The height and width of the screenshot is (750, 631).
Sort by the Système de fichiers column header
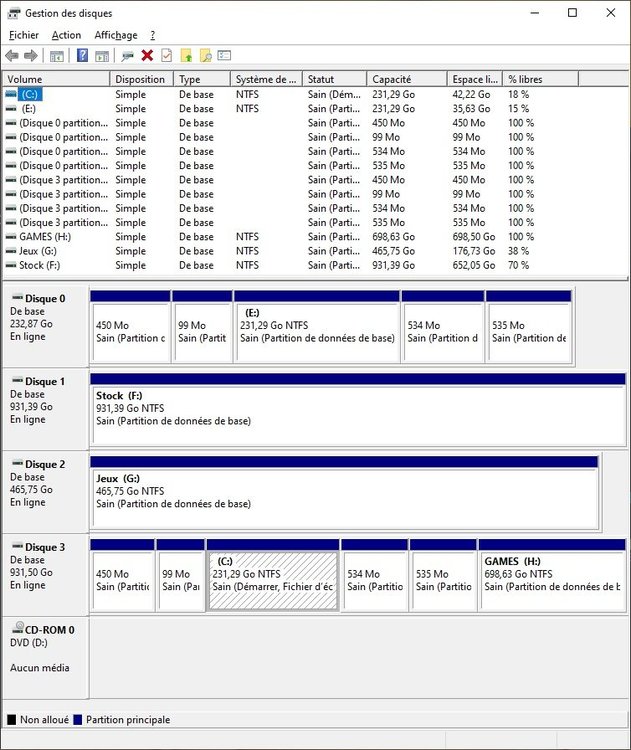266,79
